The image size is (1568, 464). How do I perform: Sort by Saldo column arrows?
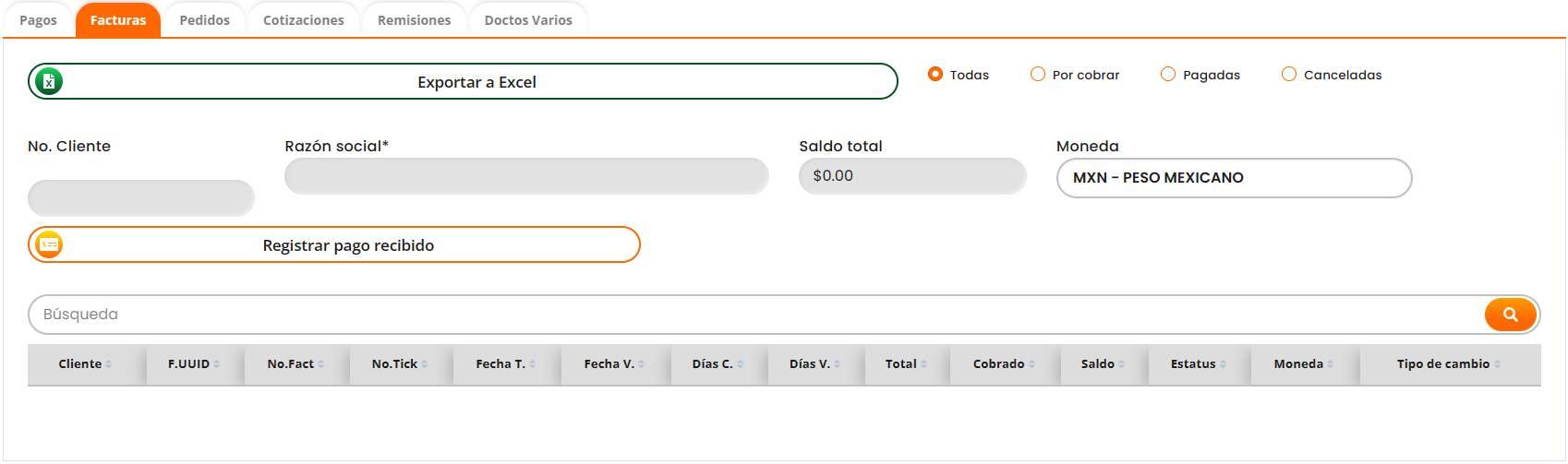coord(1121,364)
